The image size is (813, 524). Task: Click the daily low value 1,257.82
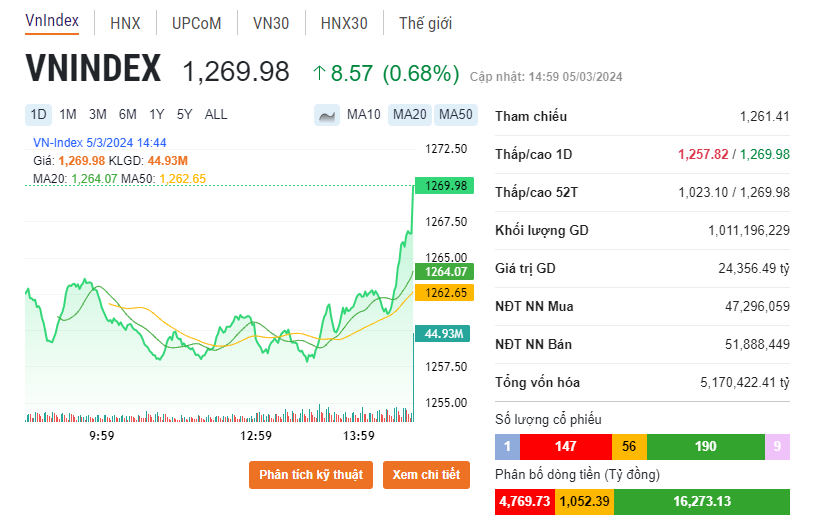(x=703, y=154)
